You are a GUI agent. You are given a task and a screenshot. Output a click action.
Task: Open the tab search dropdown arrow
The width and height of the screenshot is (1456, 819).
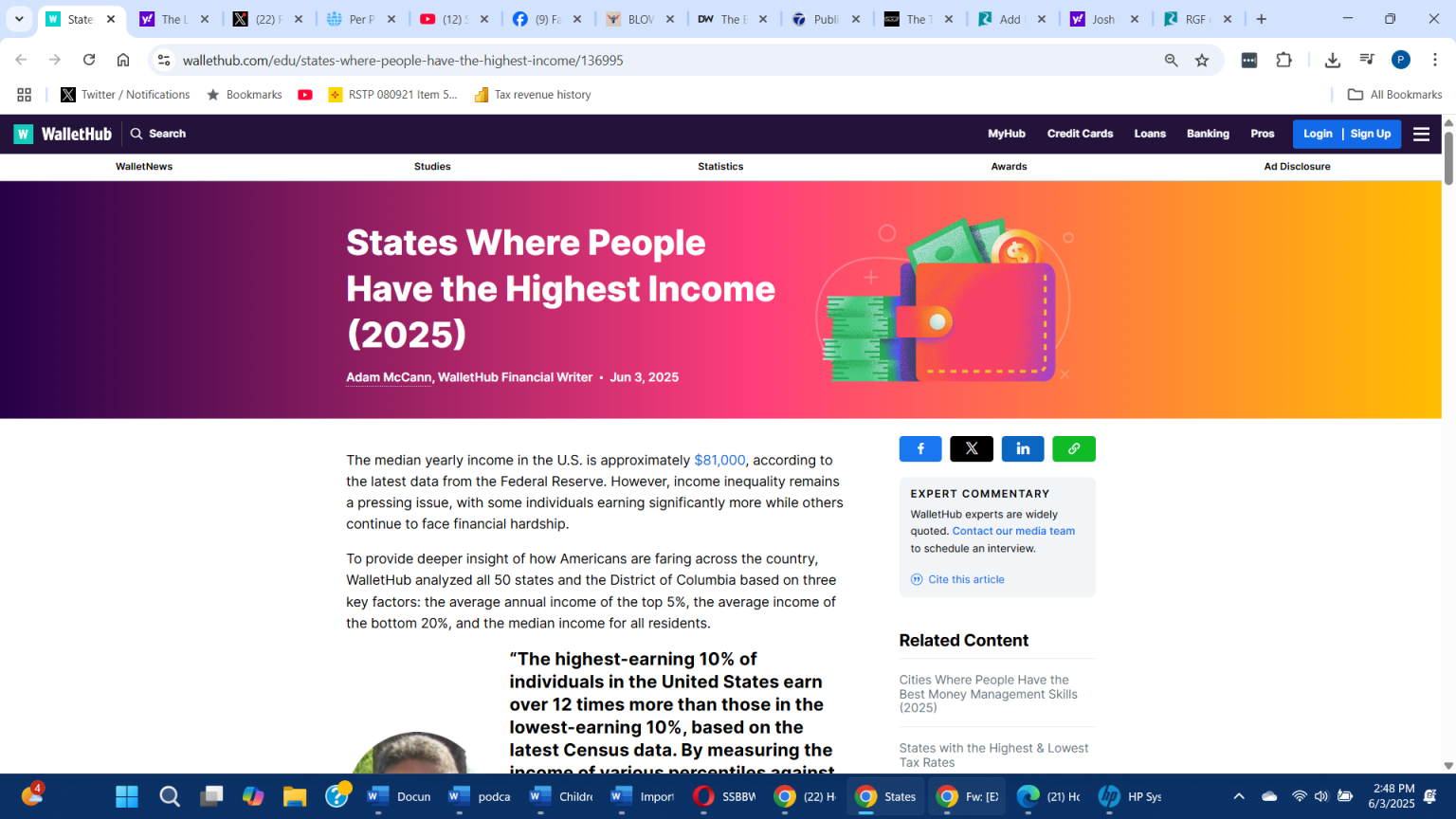pos(19,19)
